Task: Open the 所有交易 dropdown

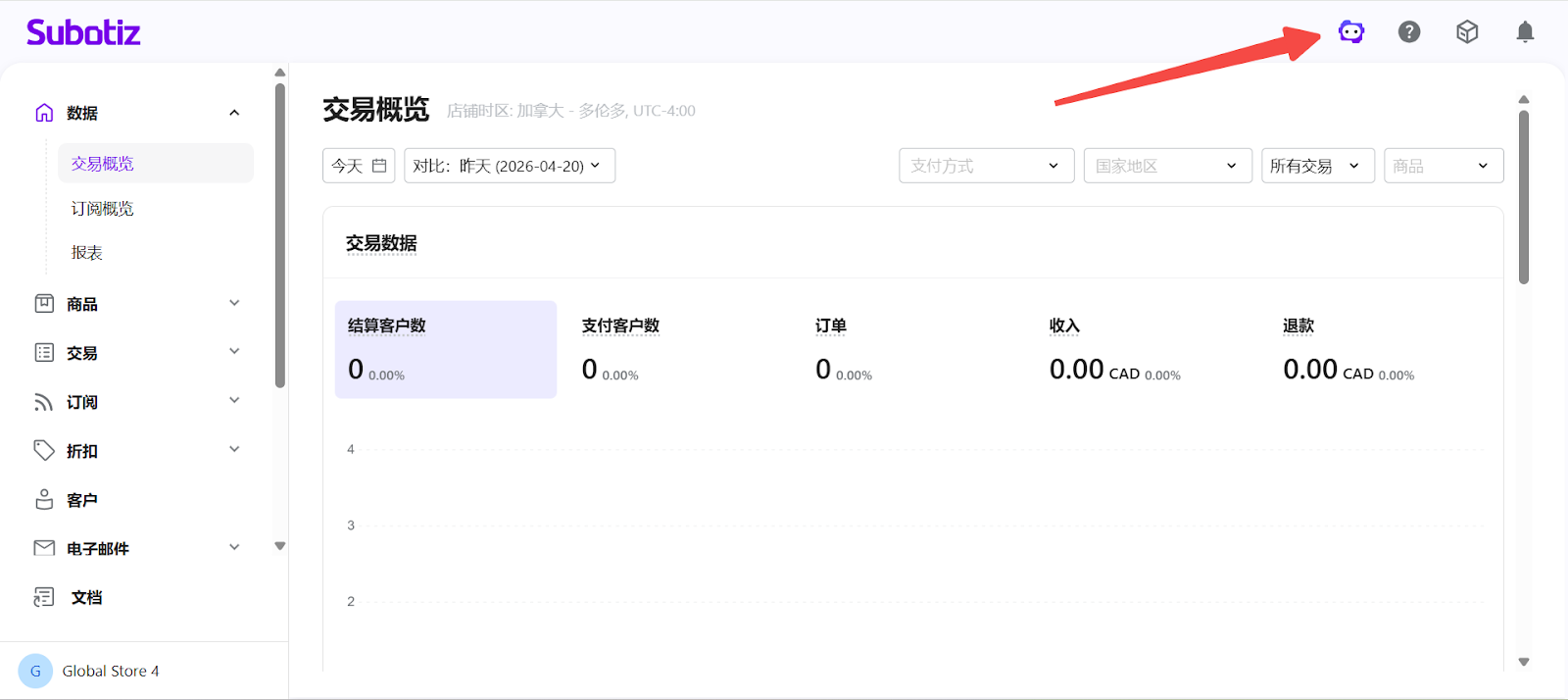Action: (1317, 166)
